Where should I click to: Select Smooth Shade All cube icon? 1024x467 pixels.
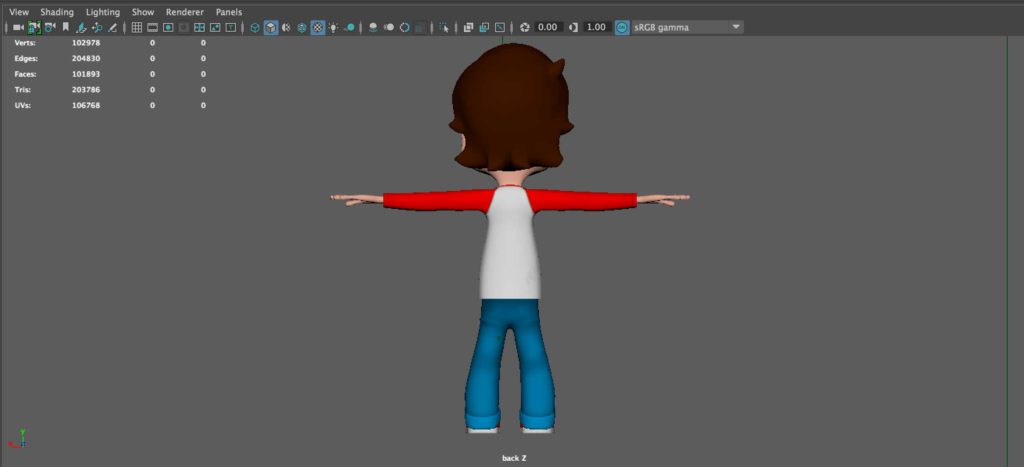[271, 27]
